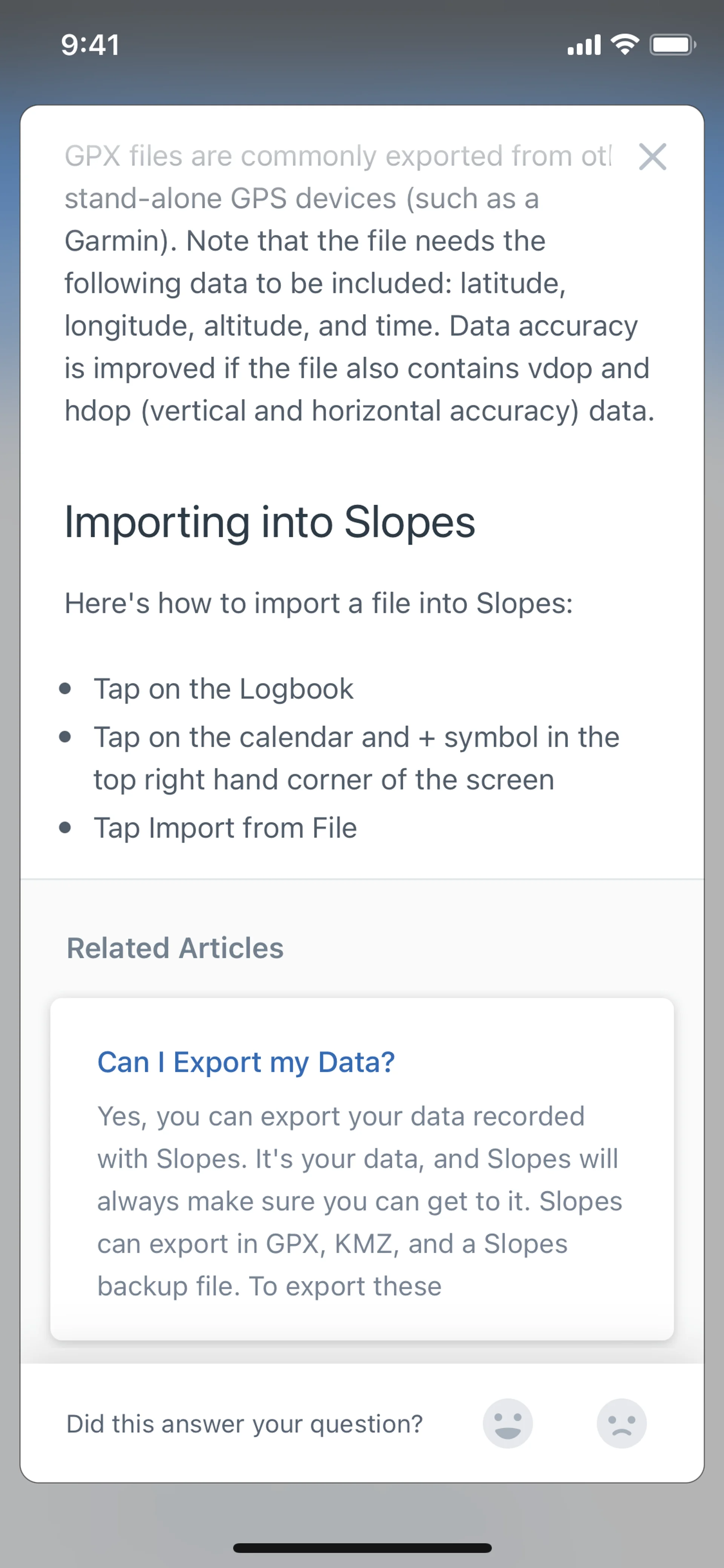Click the Wi-Fi status icon

(x=625, y=45)
